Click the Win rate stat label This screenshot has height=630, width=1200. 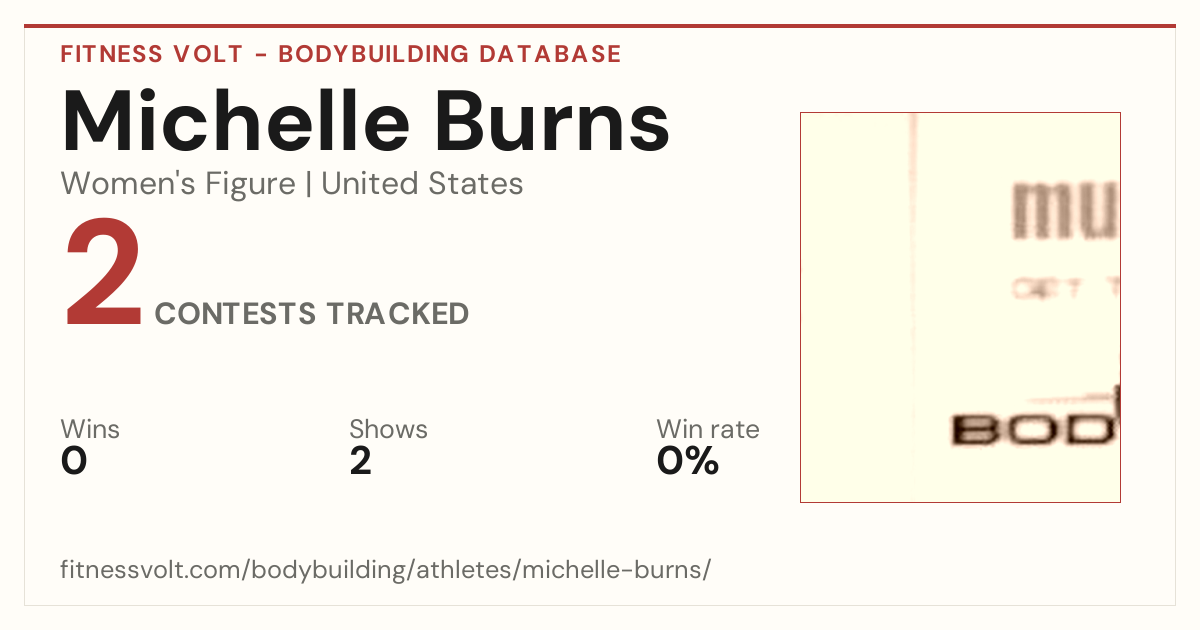708,429
